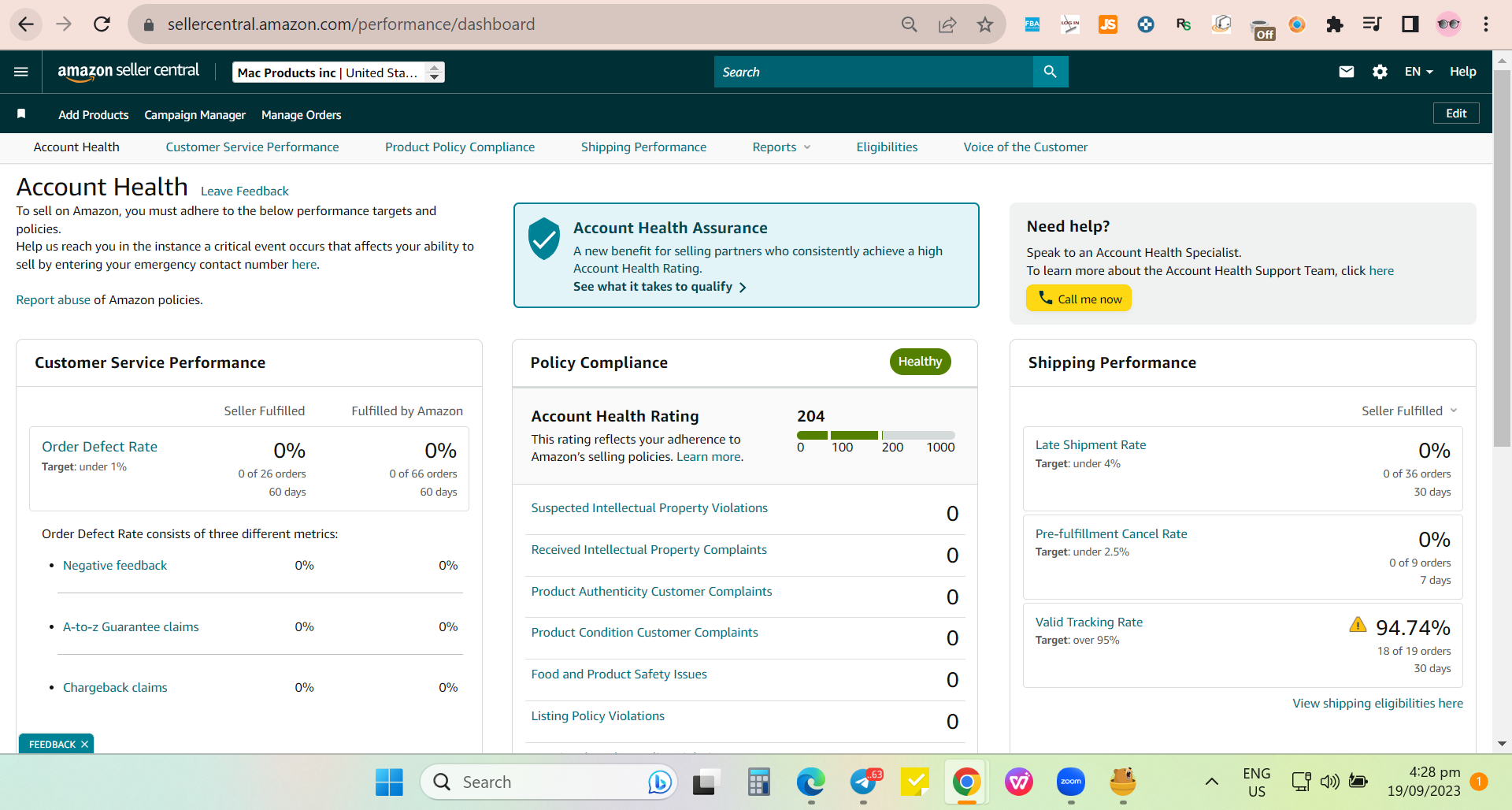The width and height of the screenshot is (1512, 810).
Task: Open the Order Defect Rate link
Action: 99,447
